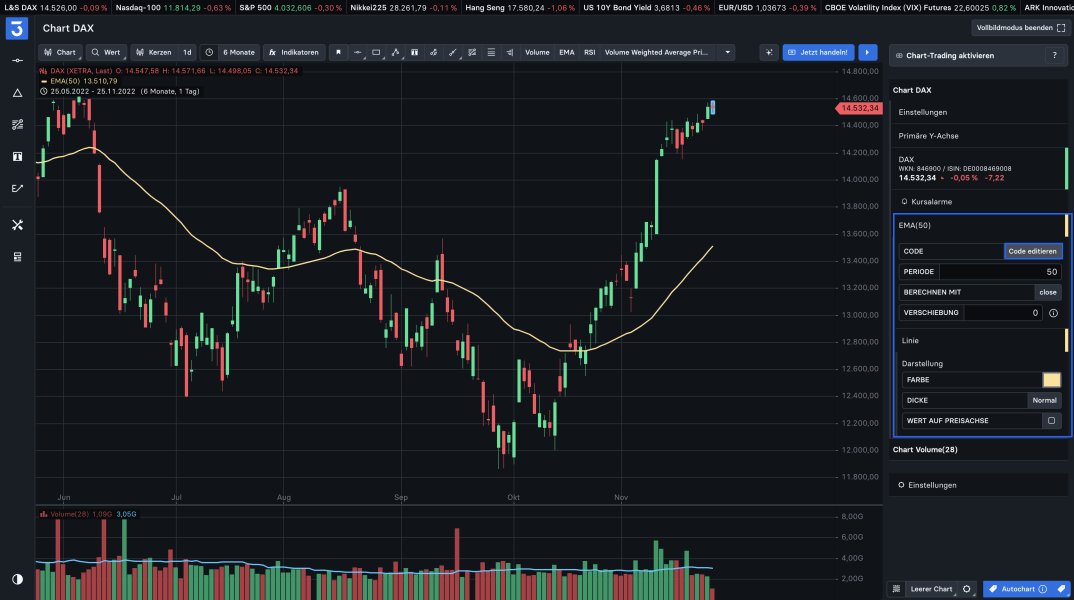The image size is (1074, 600).
Task: Expand the indicator shortcuts dropdown arrow
Action: click(728, 52)
